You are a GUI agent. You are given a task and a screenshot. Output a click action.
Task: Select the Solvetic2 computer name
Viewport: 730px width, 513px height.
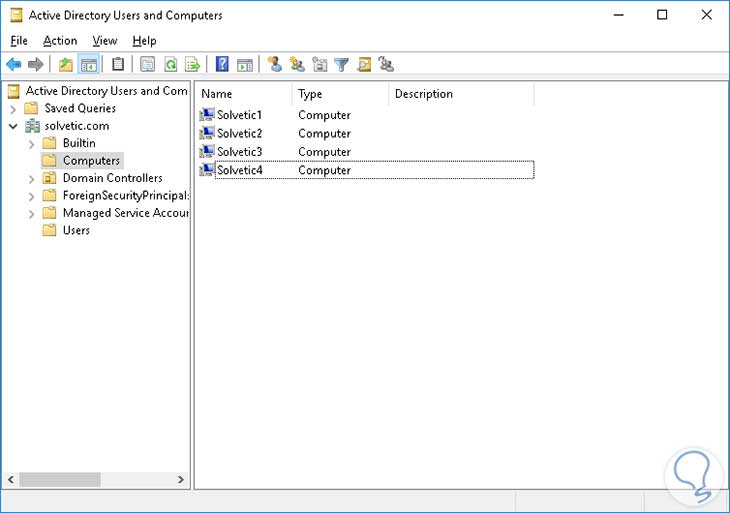click(240, 133)
